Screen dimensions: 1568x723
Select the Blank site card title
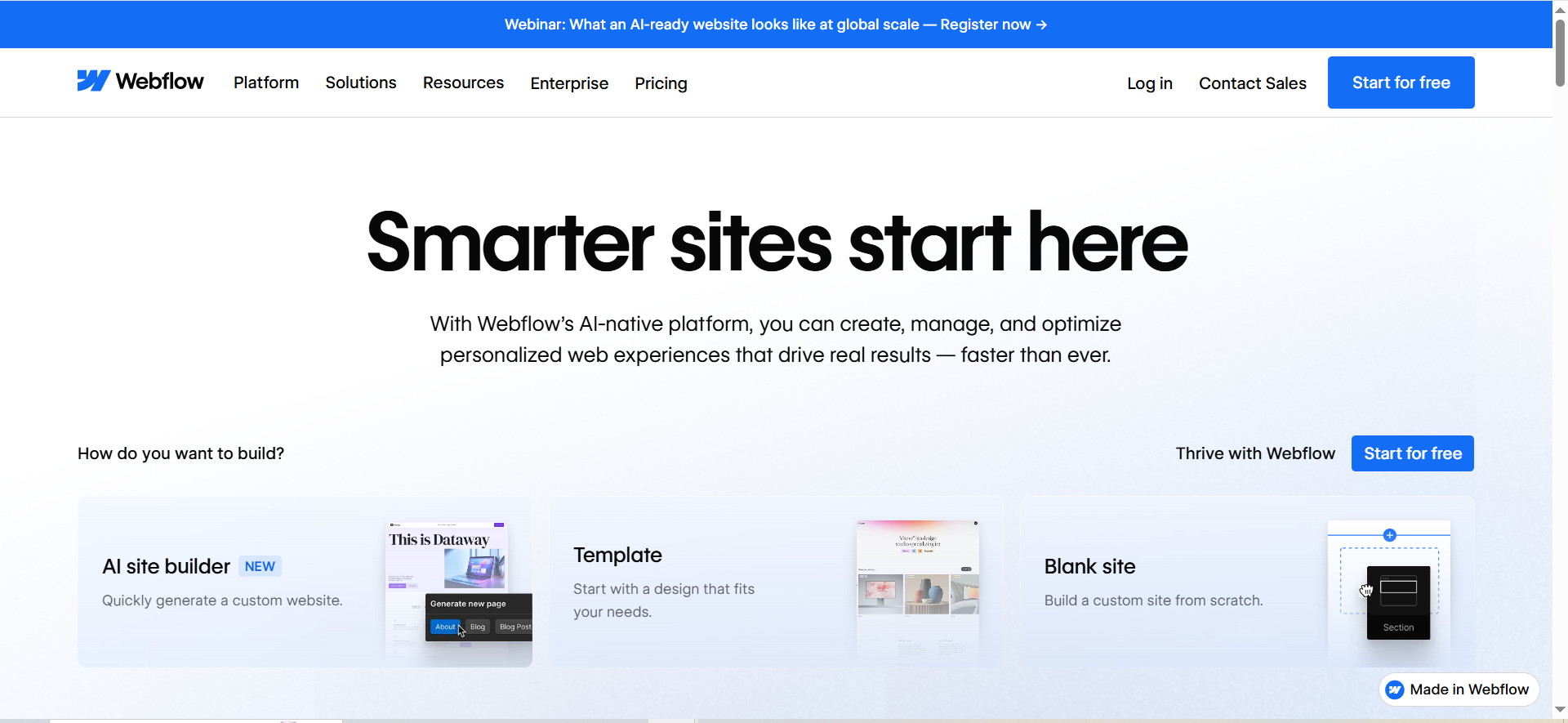[x=1089, y=566]
